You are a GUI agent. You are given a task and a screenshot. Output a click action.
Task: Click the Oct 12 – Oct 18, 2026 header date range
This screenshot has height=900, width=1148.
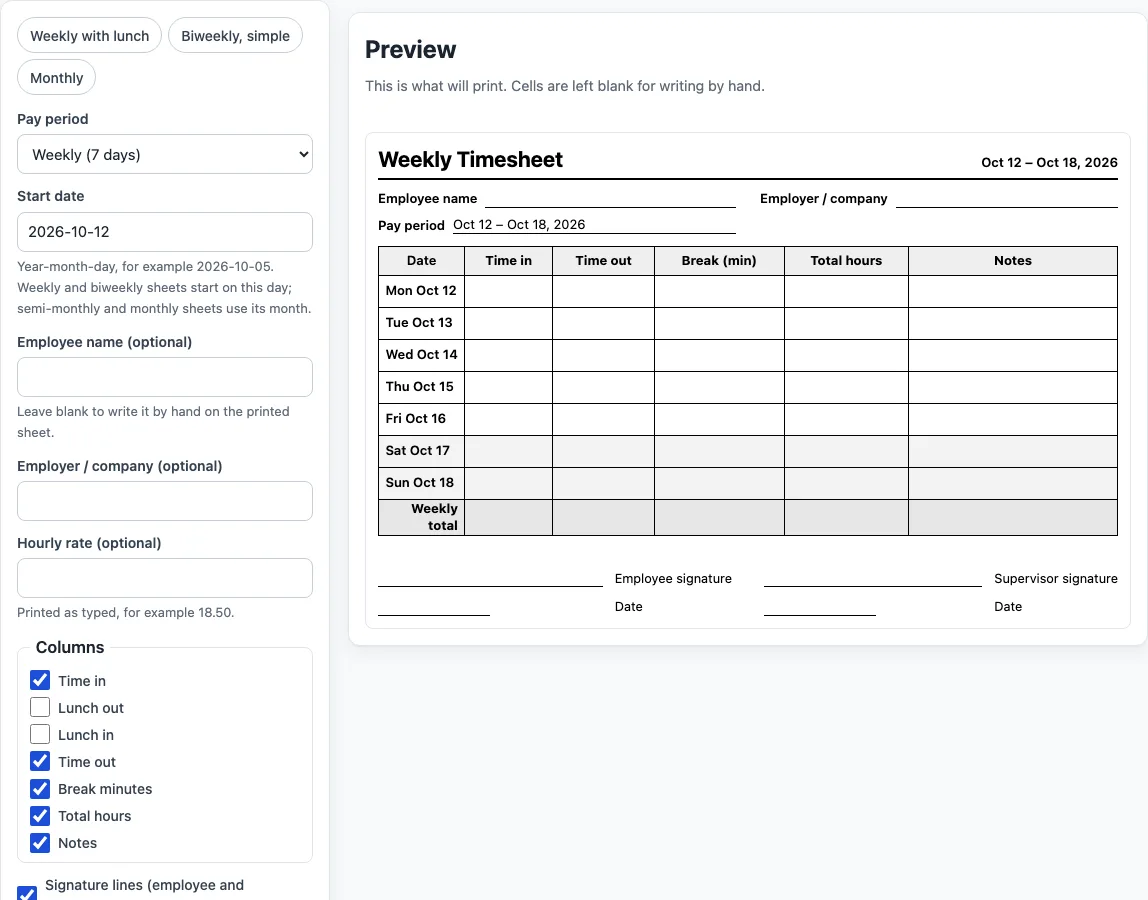click(x=1049, y=163)
